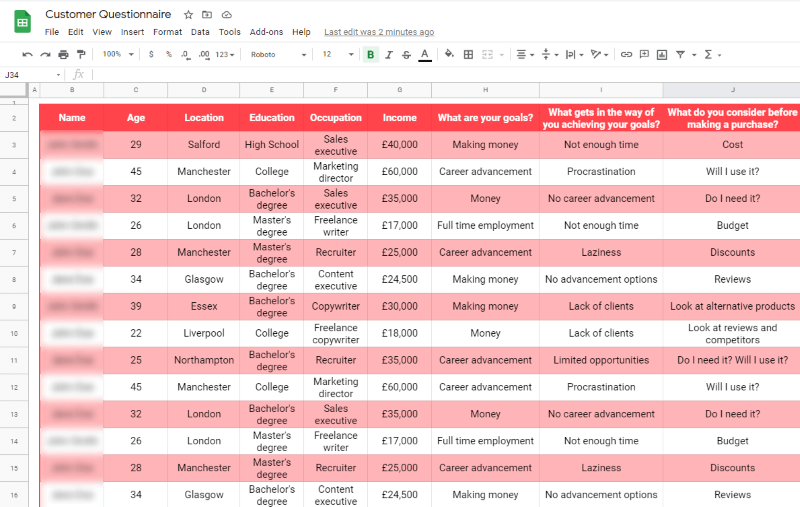Click the Customer Questionnaire title

click(x=108, y=14)
